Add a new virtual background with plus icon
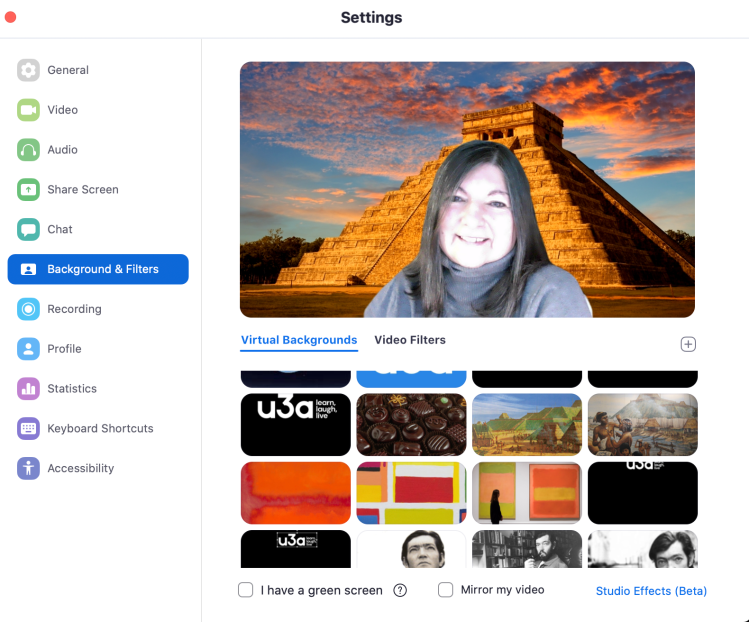 pyautogui.click(x=688, y=344)
